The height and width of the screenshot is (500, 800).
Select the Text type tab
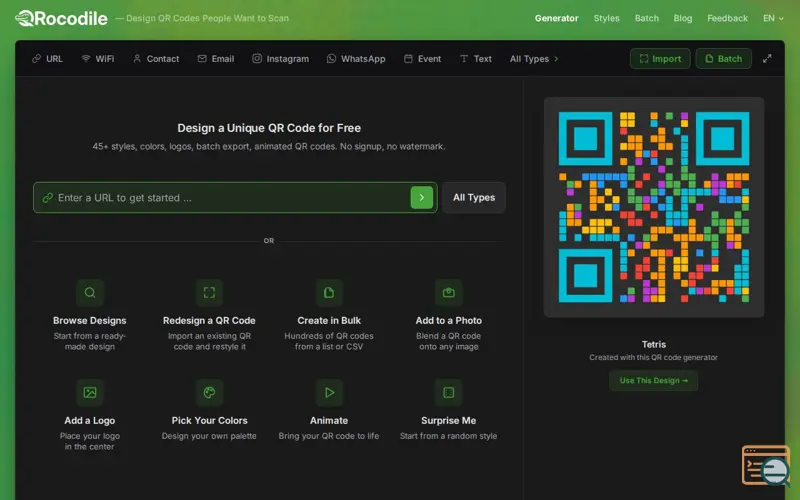pos(476,59)
